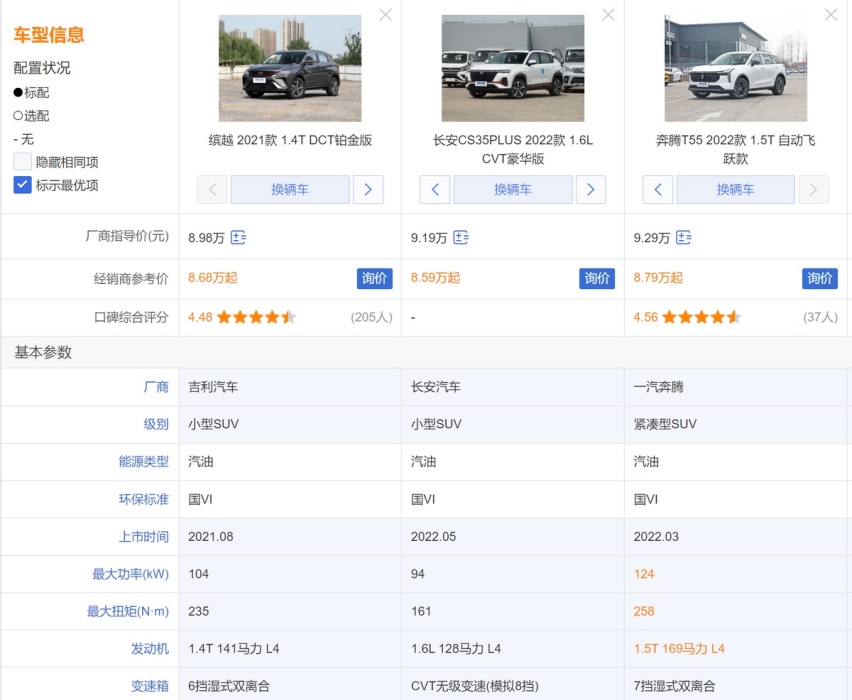Image resolution: width=852 pixels, height=700 pixels.
Task: Open the 奔腾T55 car photo
Action: 736,68
